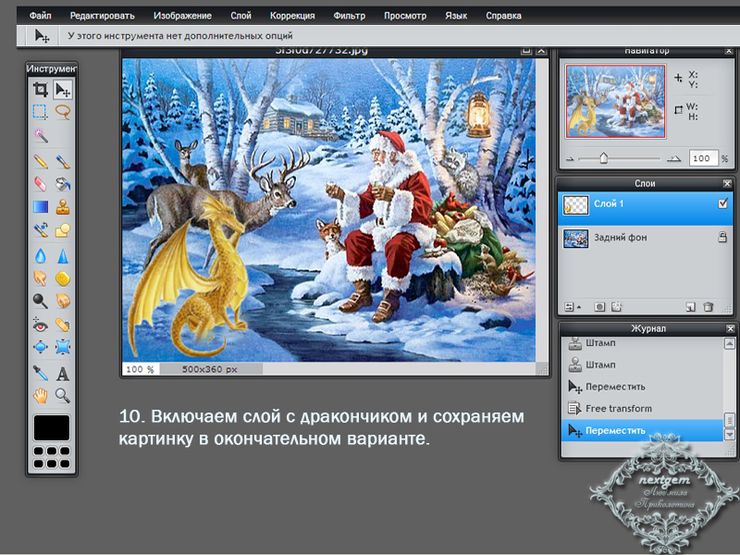The image size is (740, 555).
Task: Click zoom in icon in Navigator
Action: 674,159
